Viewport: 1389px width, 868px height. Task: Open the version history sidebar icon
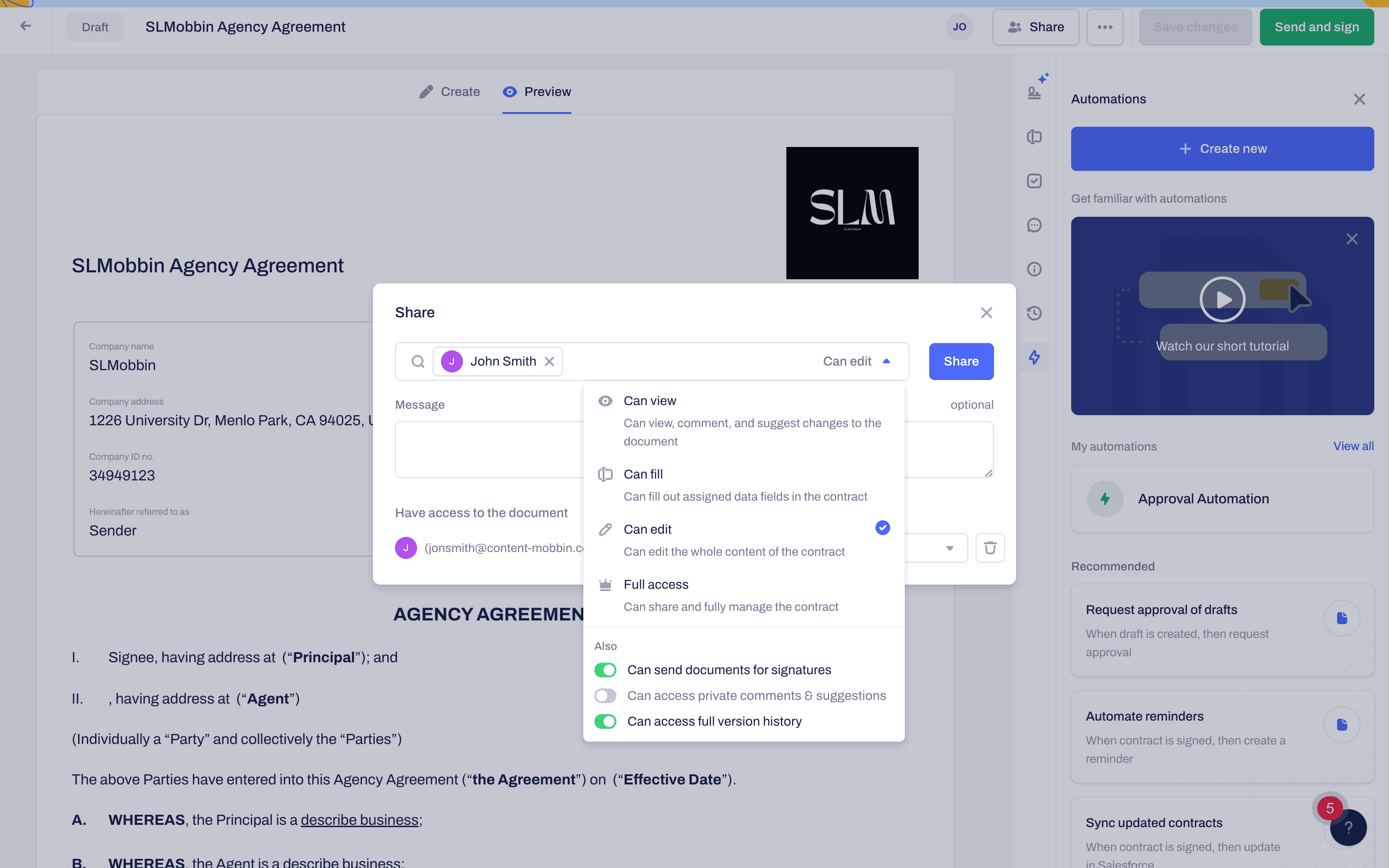click(x=1034, y=313)
